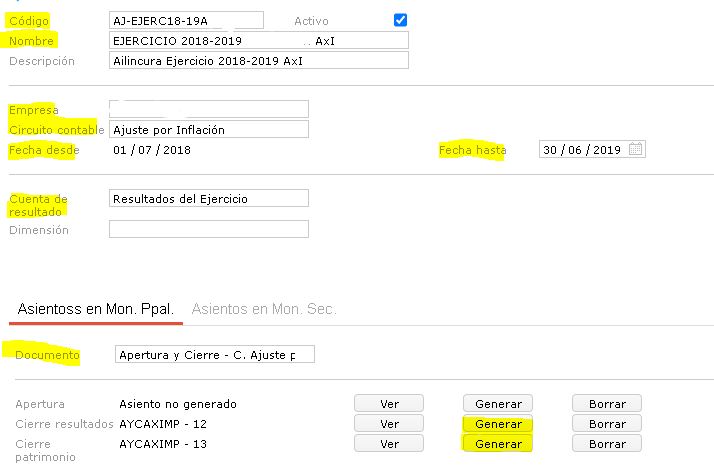Click Borrar in the Apertura row
The height and width of the screenshot is (475, 714).
click(607, 404)
